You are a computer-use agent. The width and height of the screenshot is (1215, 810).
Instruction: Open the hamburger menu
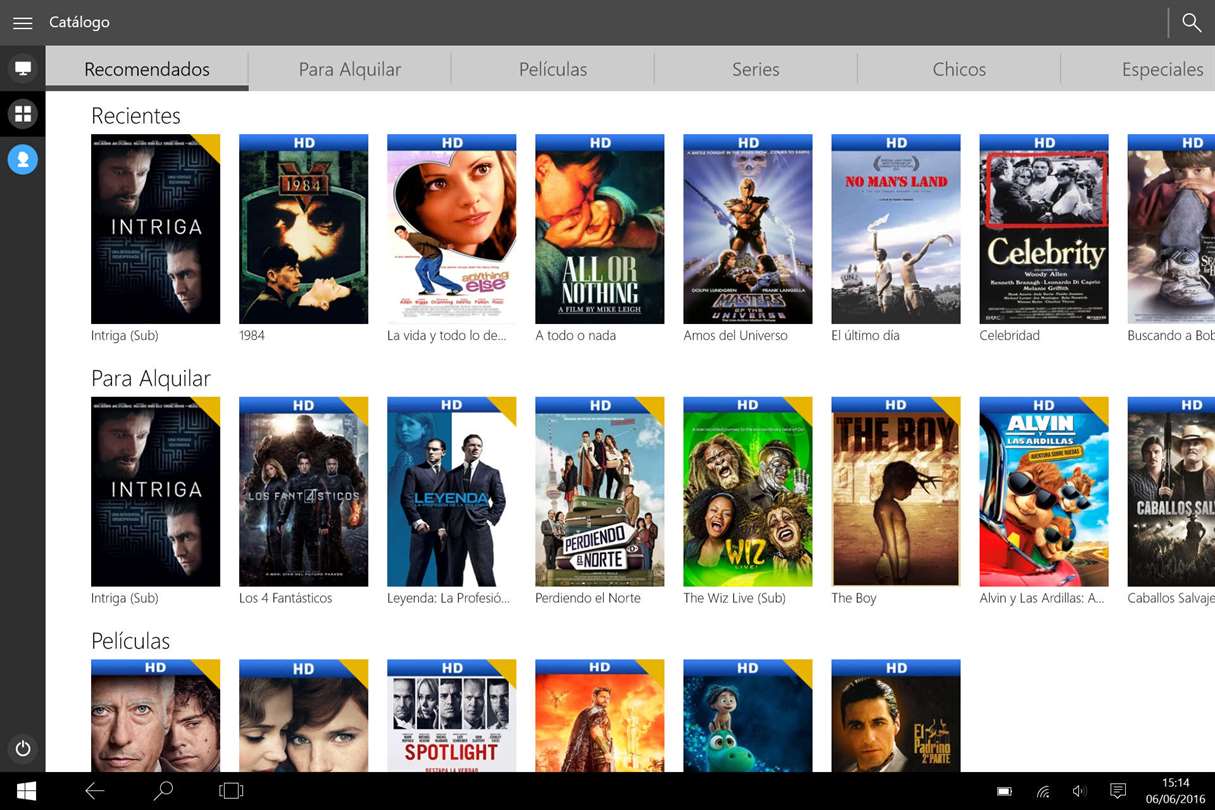tap(22, 23)
